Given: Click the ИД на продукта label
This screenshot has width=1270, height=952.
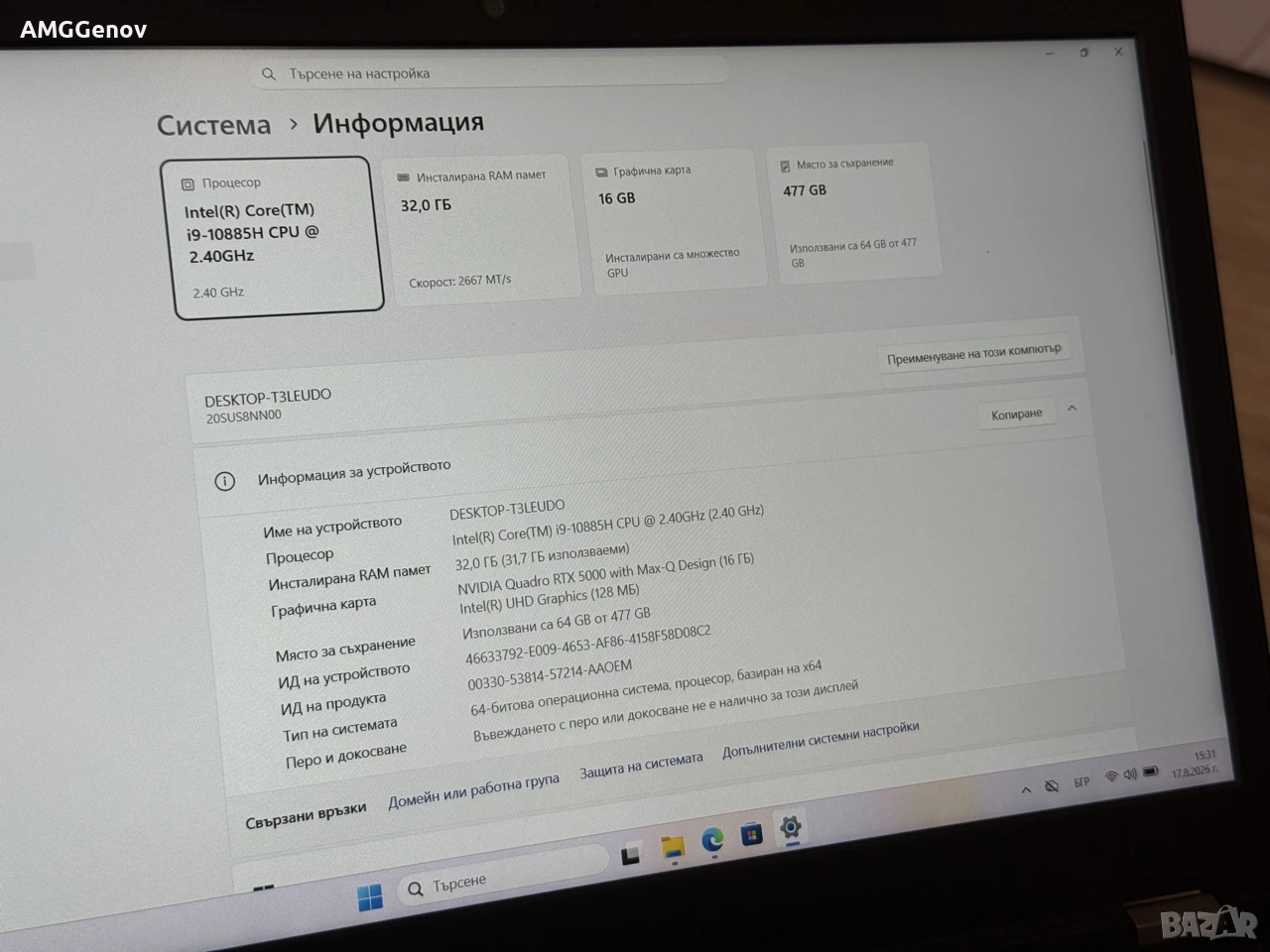Looking at the screenshot, I should tap(333, 703).
